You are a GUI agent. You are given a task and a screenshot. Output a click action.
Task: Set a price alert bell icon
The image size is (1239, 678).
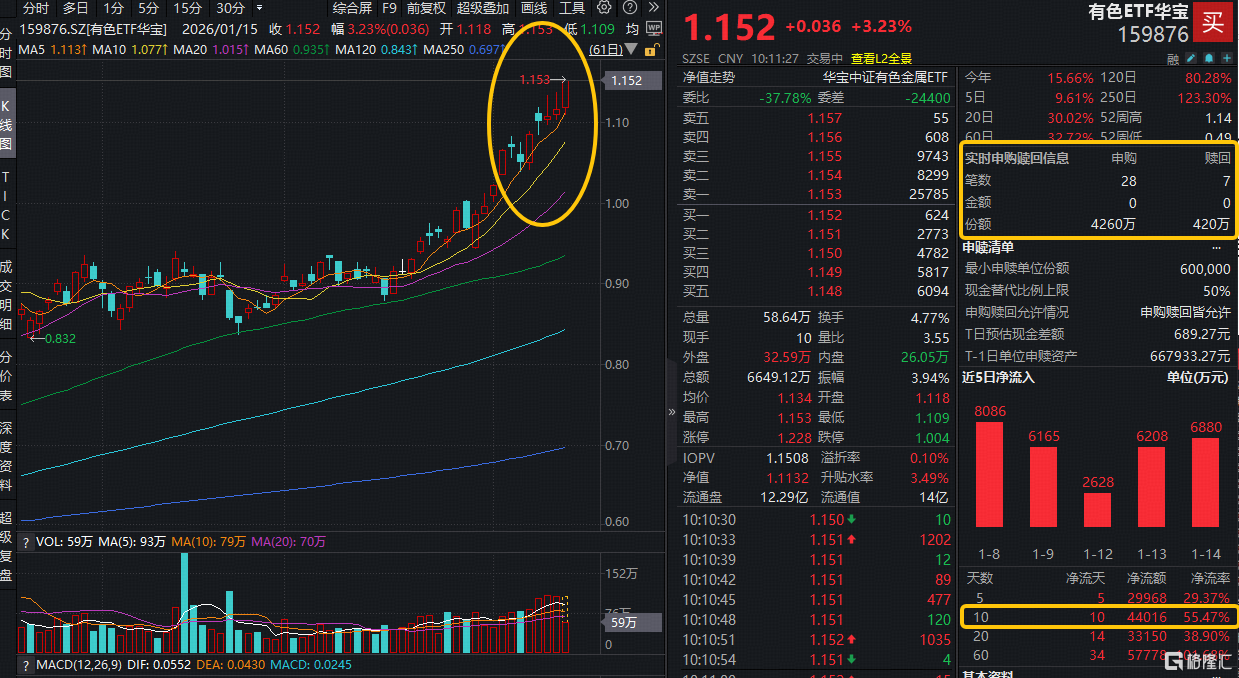[1209, 58]
